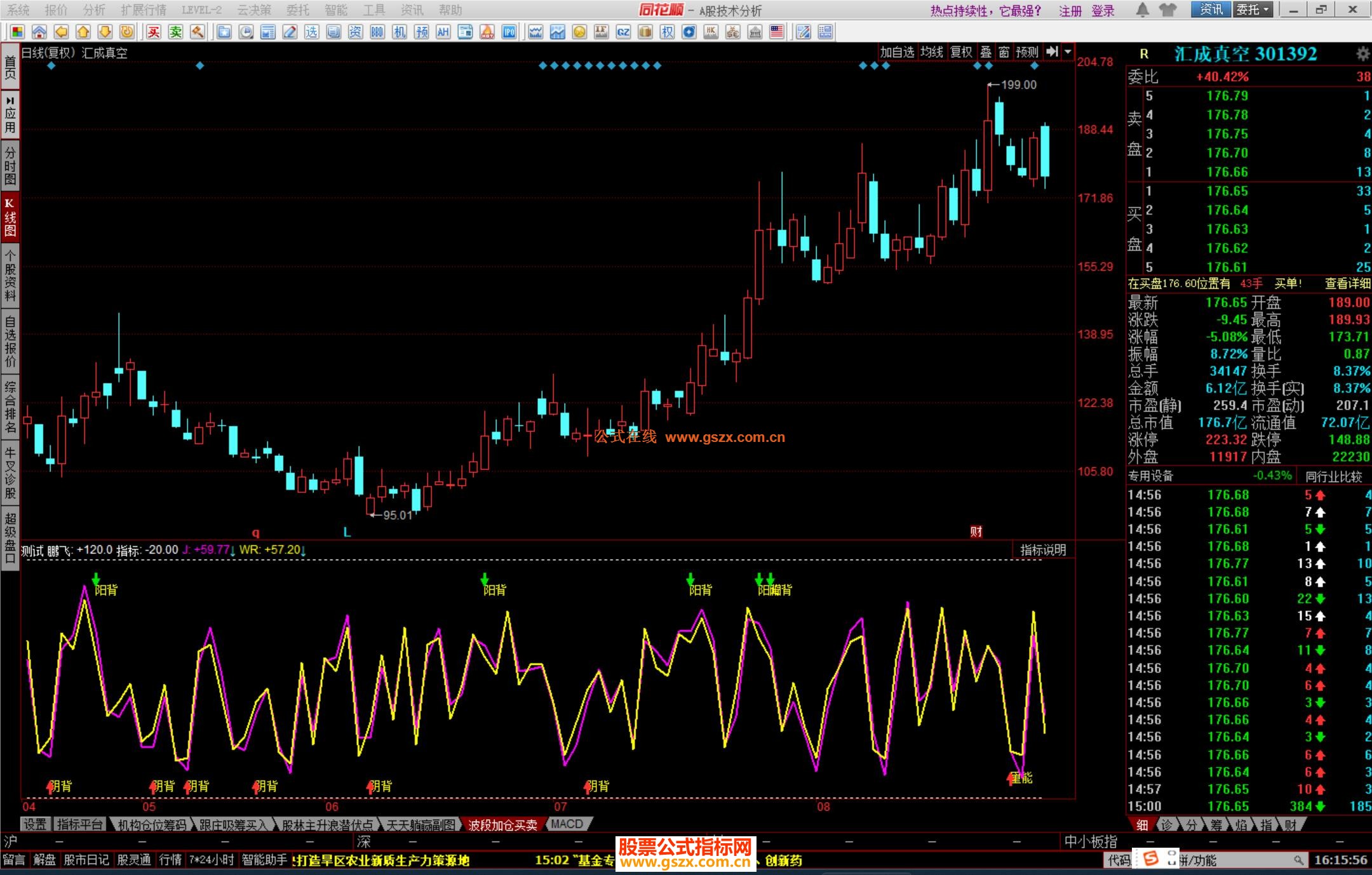Screen dimensions: 1372x875
Task: Click the green 卖 (sell) toolbar icon
Action: click(175, 32)
